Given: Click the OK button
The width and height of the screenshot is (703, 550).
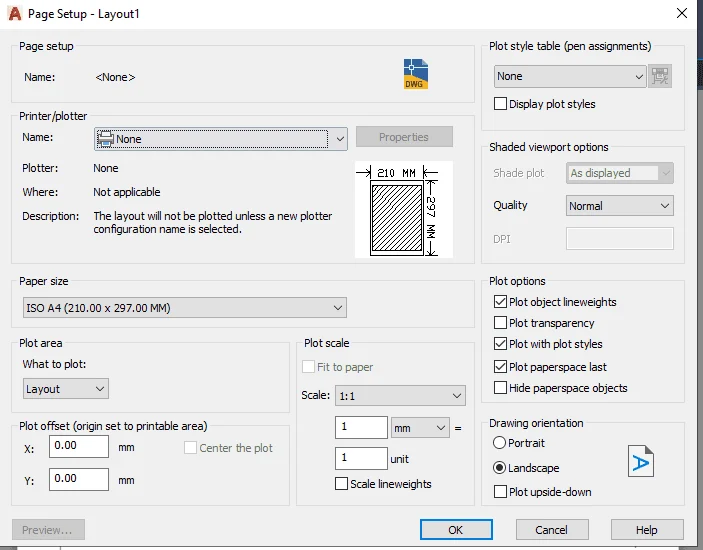Looking at the screenshot, I should (456, 530).
